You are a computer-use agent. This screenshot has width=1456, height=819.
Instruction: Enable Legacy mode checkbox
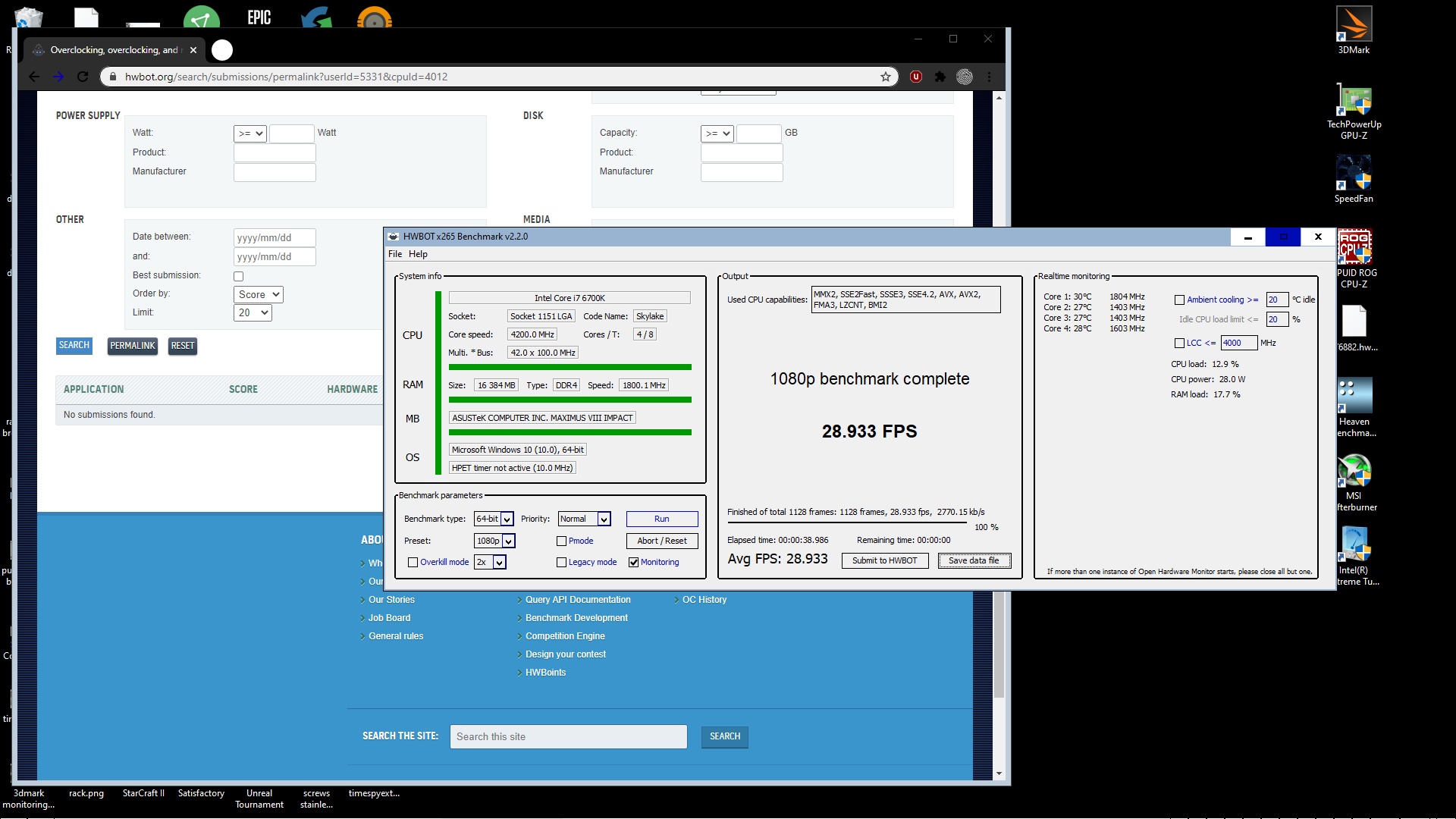point(562,562)
